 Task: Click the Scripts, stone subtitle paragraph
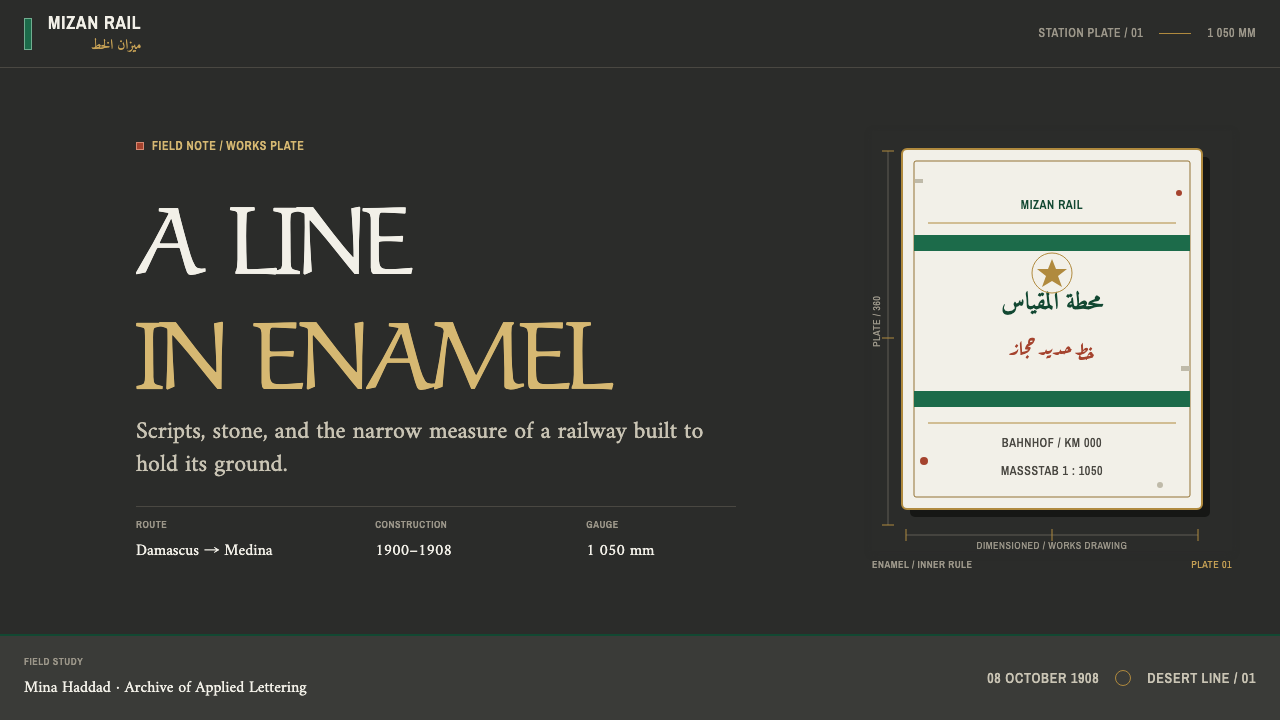point(420,447)
